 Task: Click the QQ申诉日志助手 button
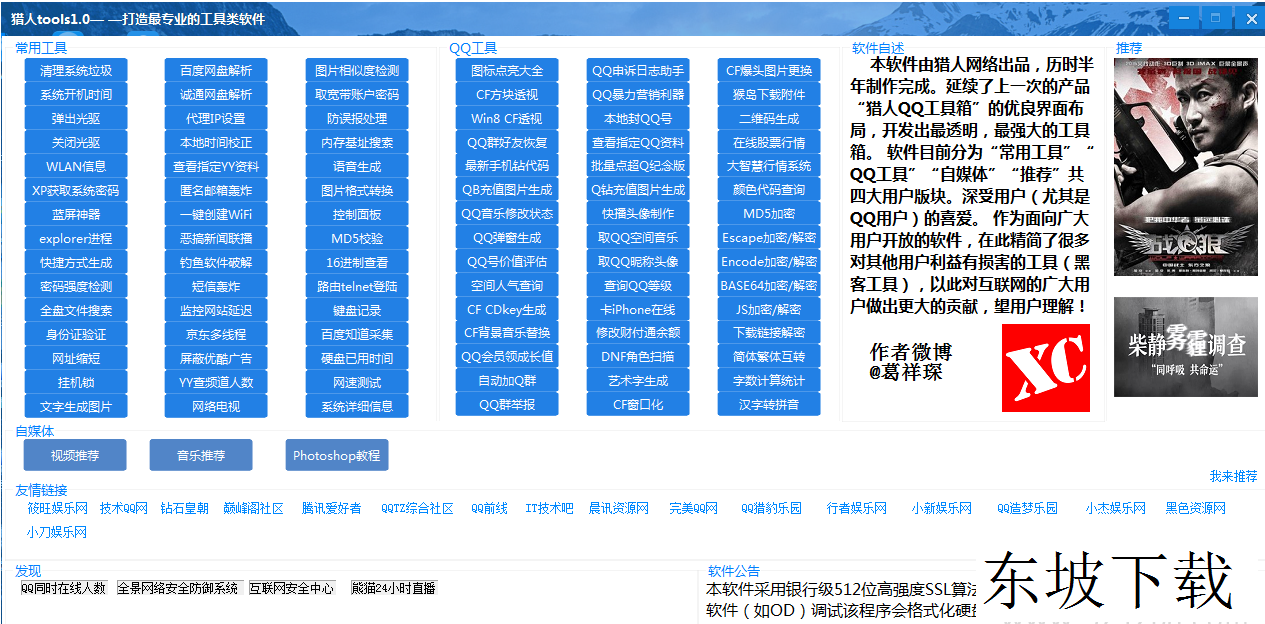coord(638,71)
